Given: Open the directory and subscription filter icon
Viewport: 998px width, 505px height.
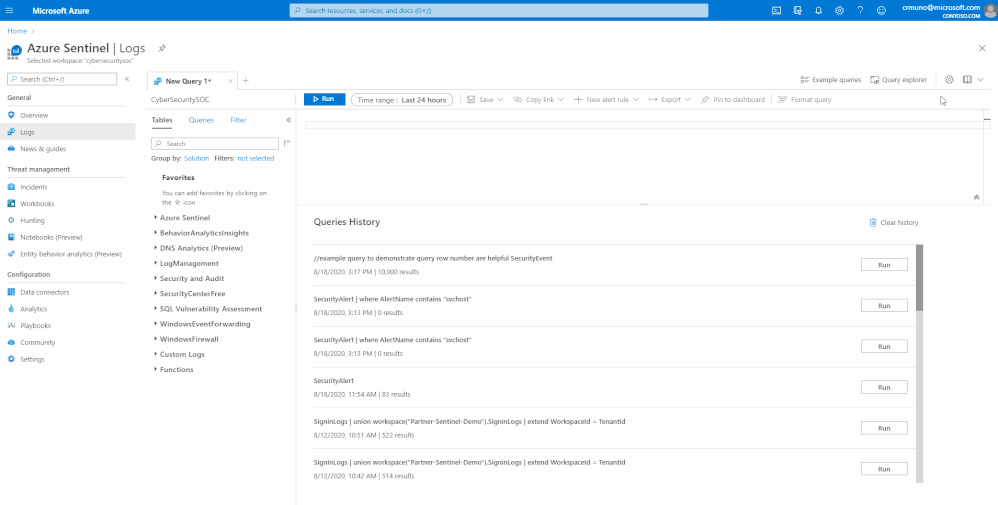Looking at the screenshot, I should [798, 10].
